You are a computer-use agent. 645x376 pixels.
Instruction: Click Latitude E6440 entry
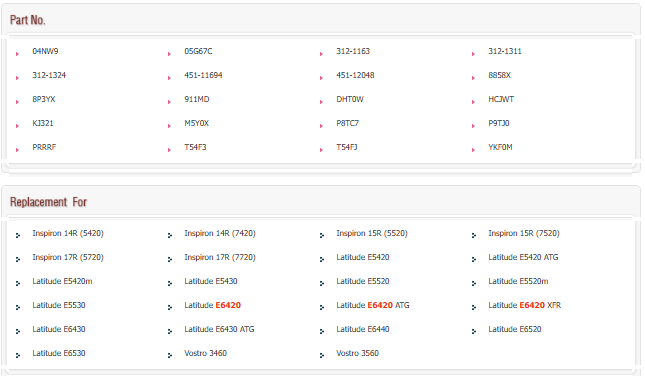click(x=363, y=329)
